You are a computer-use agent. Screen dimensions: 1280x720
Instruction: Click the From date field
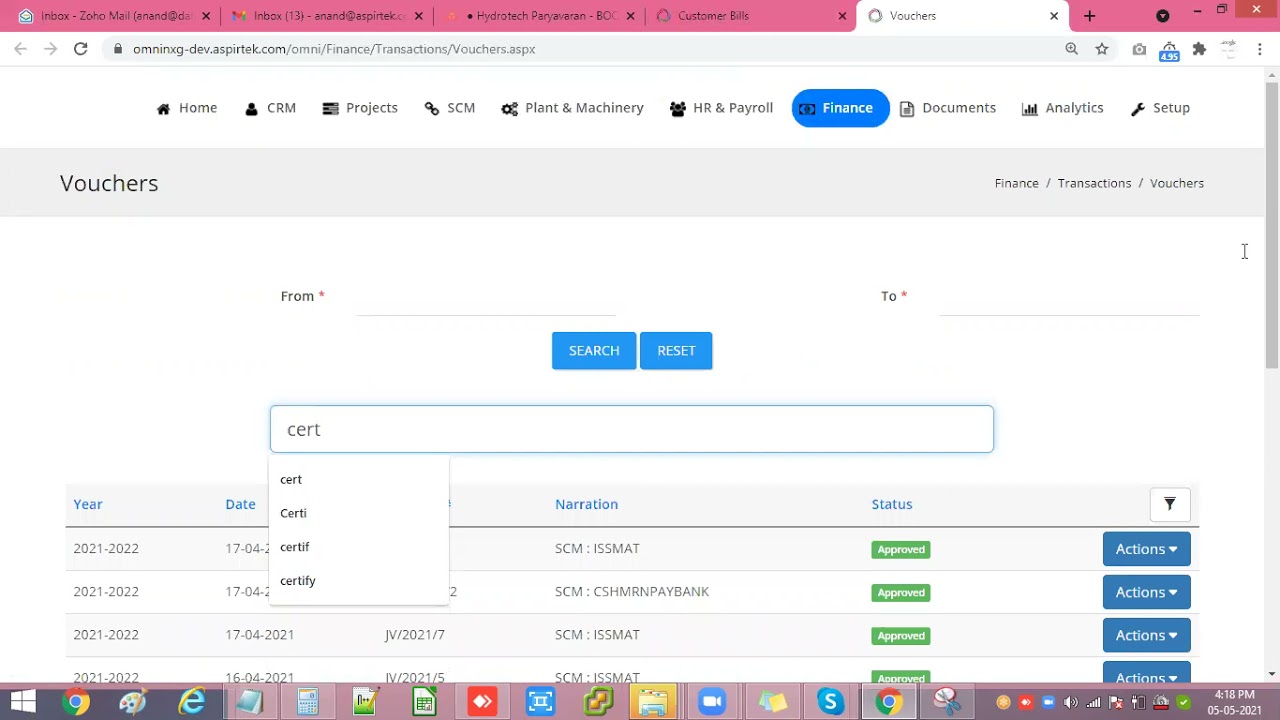tap(486, 297)
